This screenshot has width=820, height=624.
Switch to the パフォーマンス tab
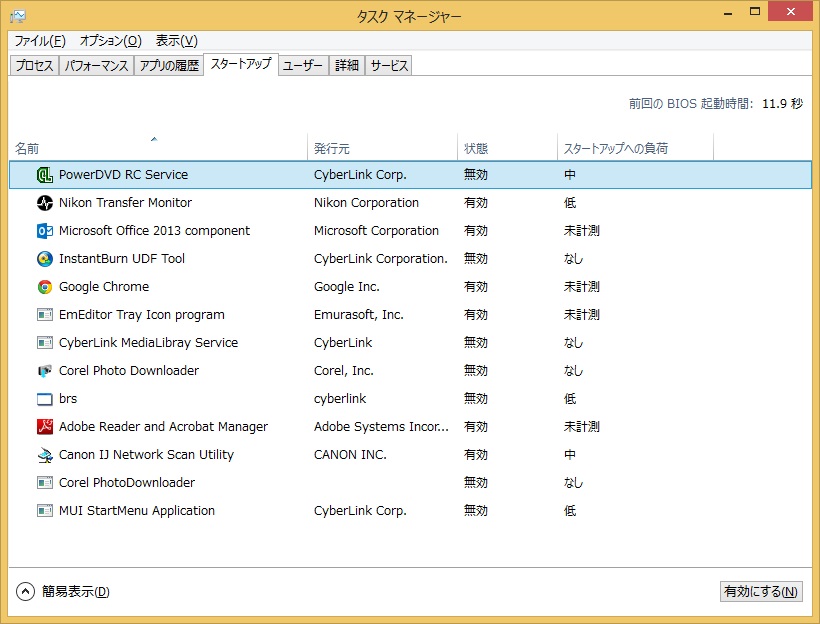tap(96, 65)
